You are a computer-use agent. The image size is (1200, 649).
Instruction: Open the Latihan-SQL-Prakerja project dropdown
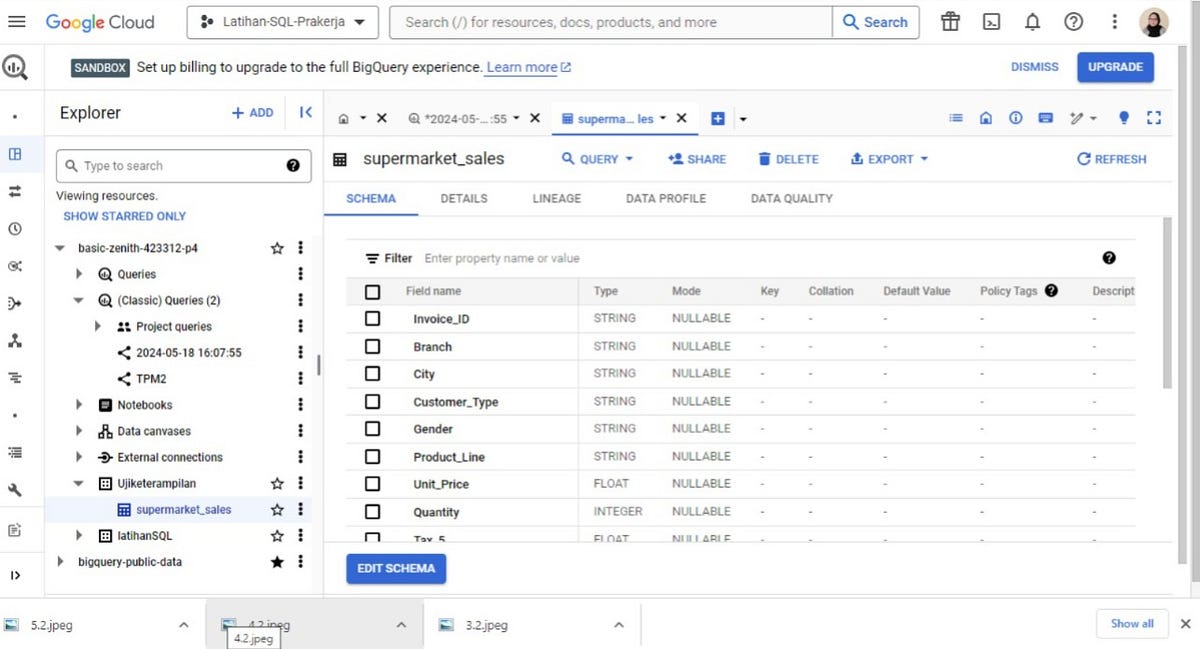(281, 20)
